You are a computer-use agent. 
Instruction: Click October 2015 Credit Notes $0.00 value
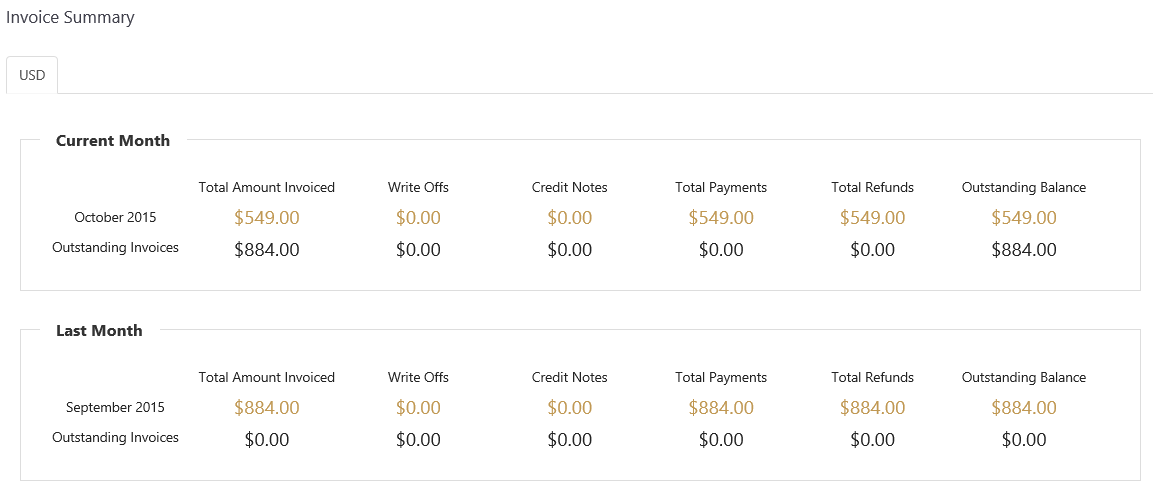click(x=570, y=218)
